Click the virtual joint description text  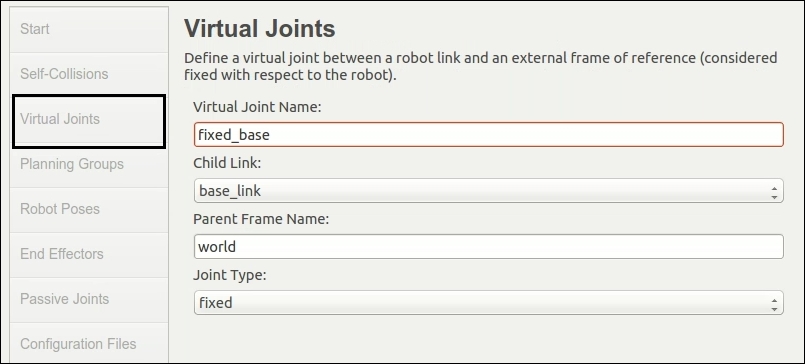tap(481, 66)
